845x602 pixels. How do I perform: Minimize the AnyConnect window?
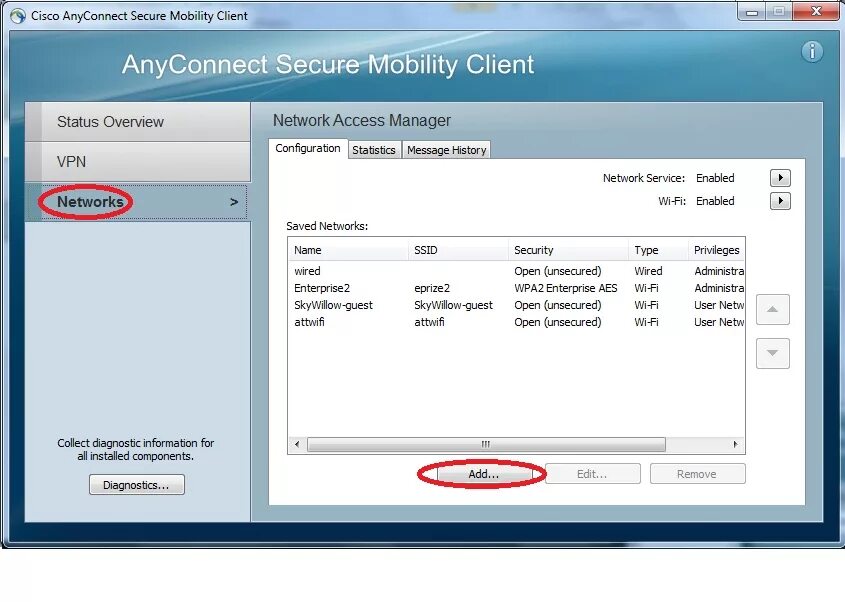752,11
